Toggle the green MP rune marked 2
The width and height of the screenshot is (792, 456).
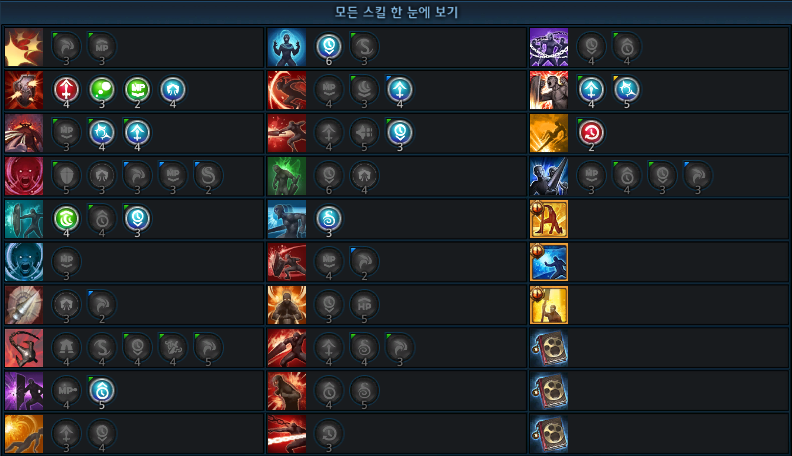pos(137,90)
